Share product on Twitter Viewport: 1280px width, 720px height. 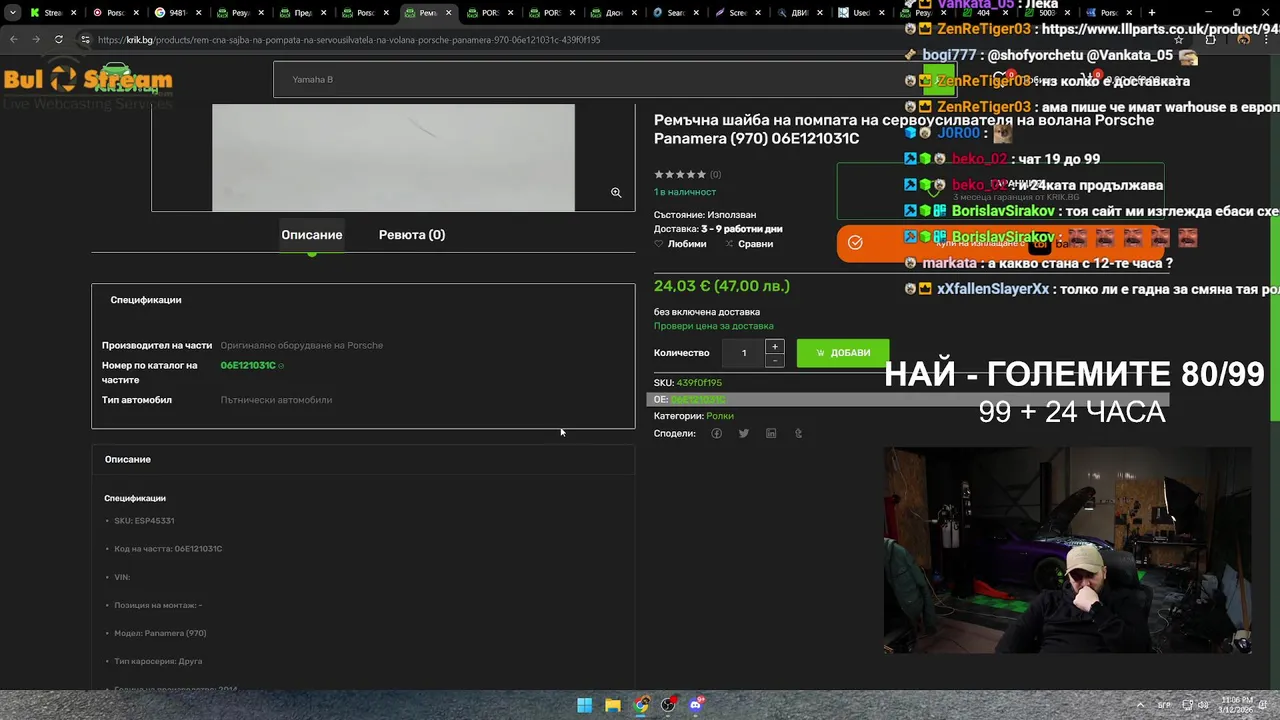(743, 433)
